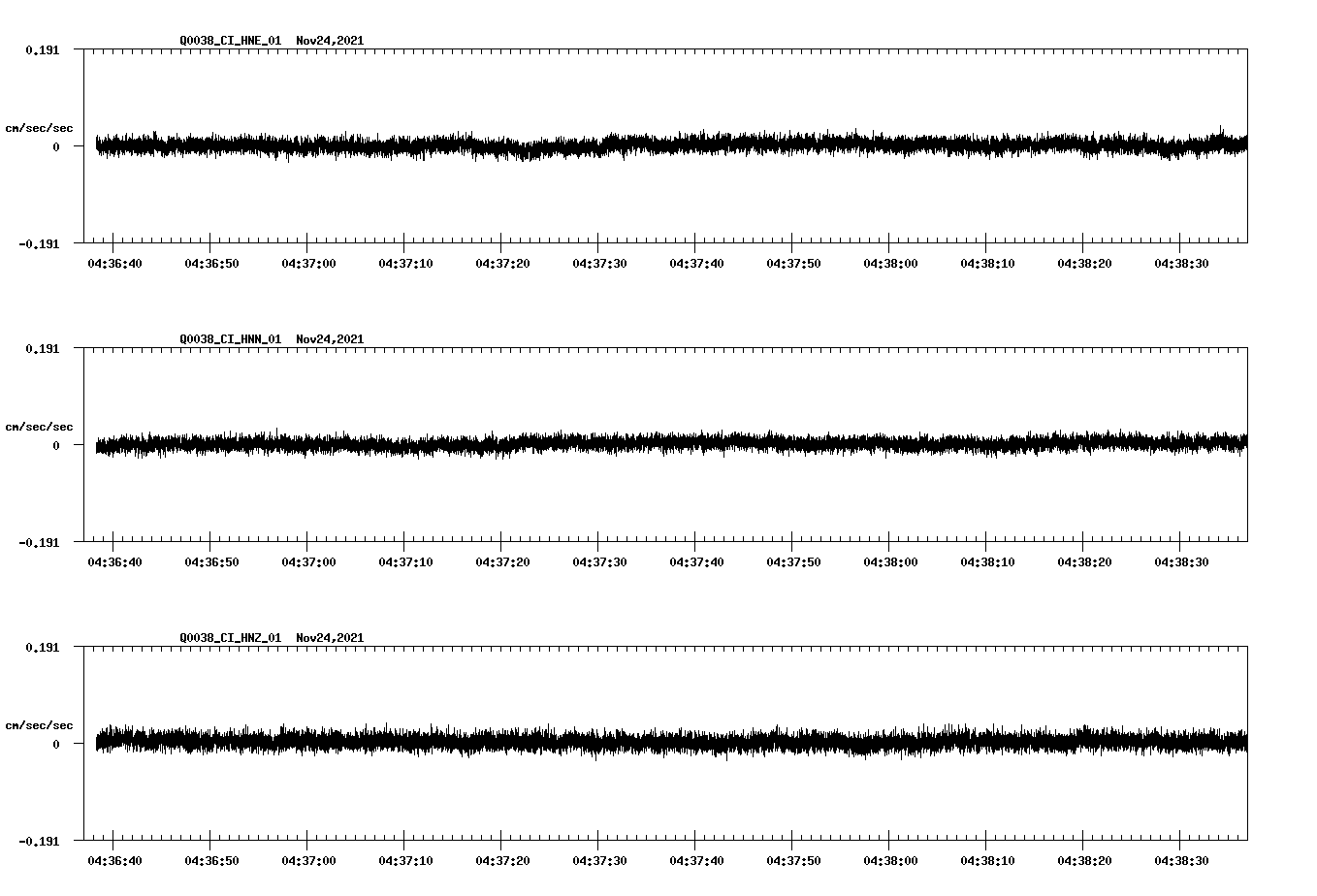Click 04:38:30 tick label on HNN plot

click(x=1181, y=562)
